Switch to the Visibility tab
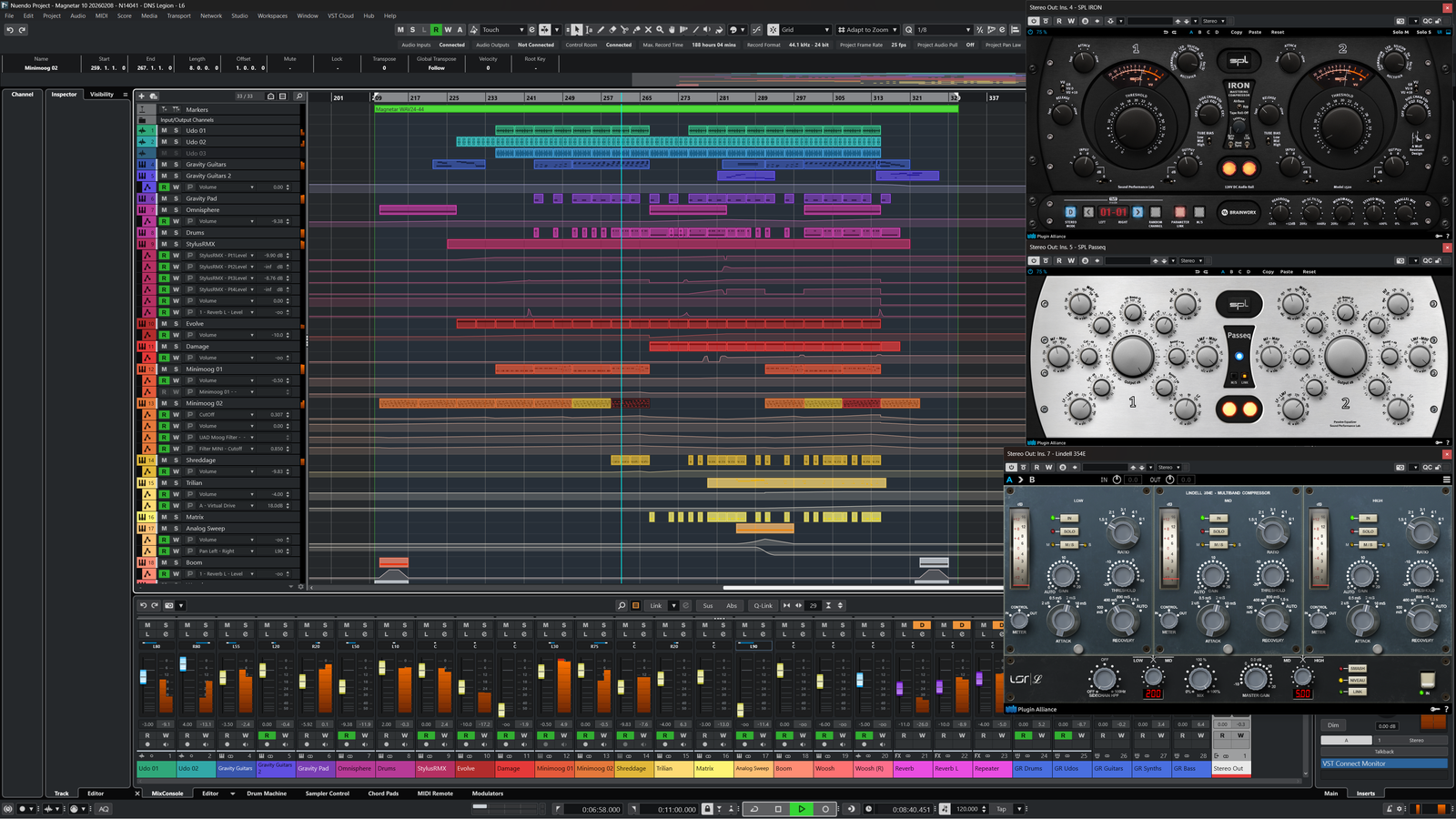 tap(102, 95)
